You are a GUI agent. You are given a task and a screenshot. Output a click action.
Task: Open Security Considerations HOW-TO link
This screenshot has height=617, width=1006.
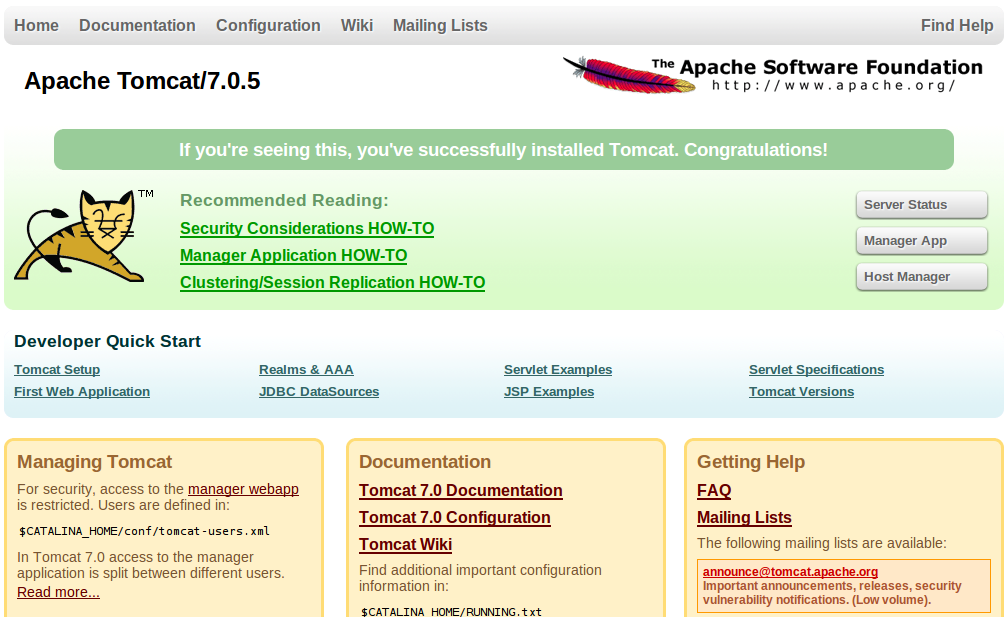307,228
